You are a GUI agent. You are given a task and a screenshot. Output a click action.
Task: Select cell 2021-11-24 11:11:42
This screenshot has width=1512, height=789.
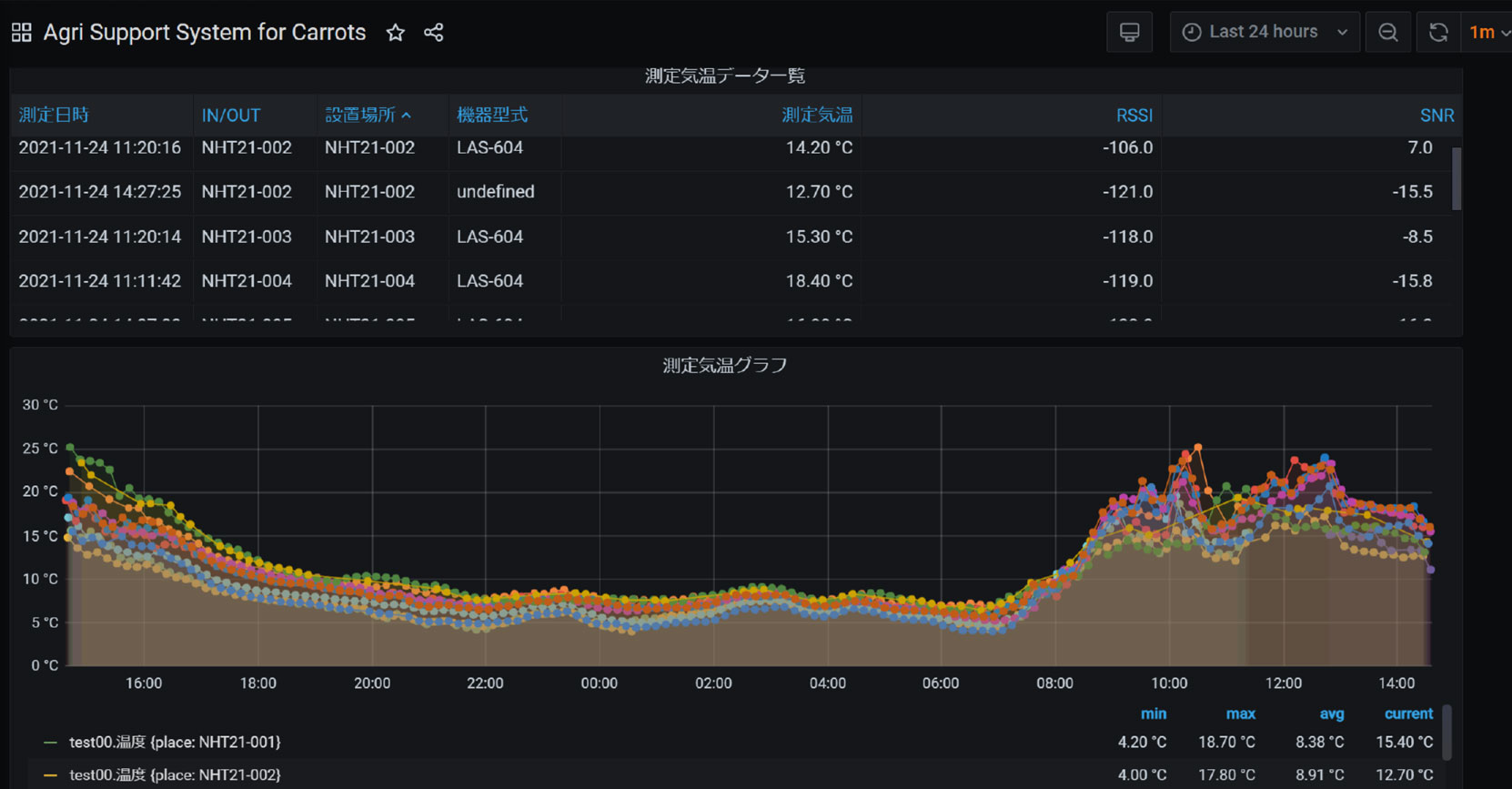[x=100, y=281]
